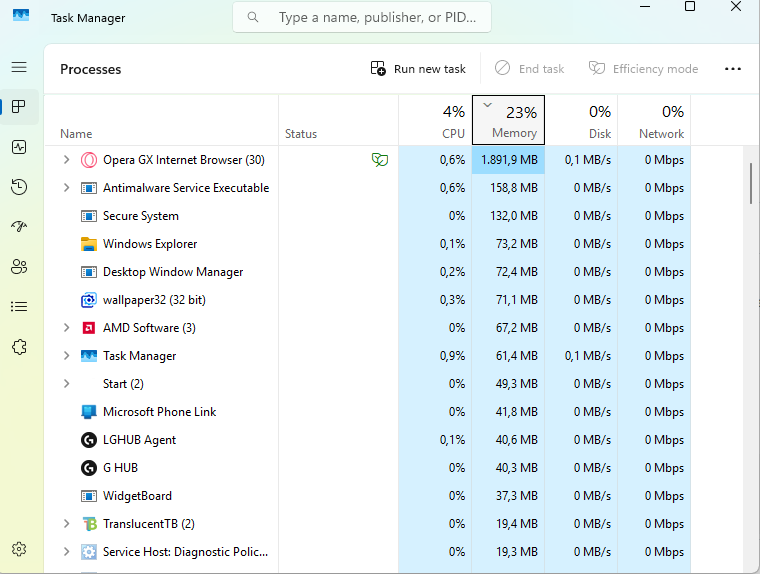Maximize the Task Manager window

tap(690, 6)
